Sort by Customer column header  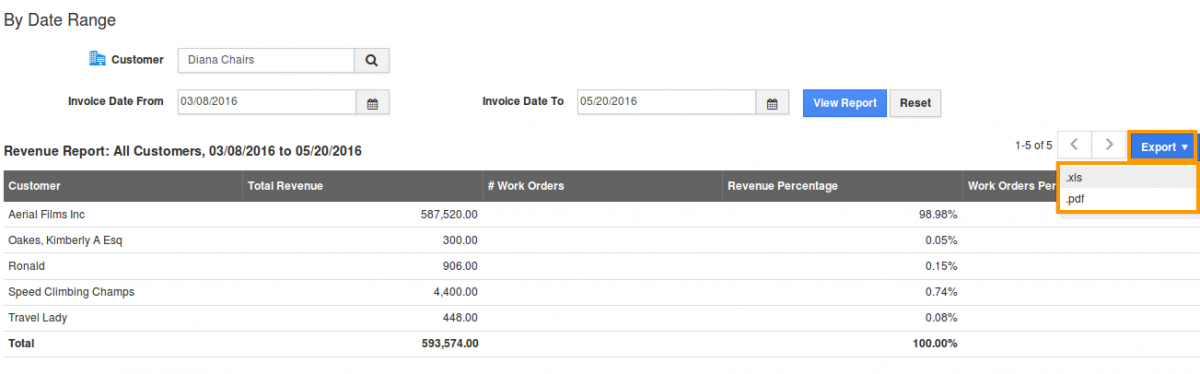pos(123,186)
